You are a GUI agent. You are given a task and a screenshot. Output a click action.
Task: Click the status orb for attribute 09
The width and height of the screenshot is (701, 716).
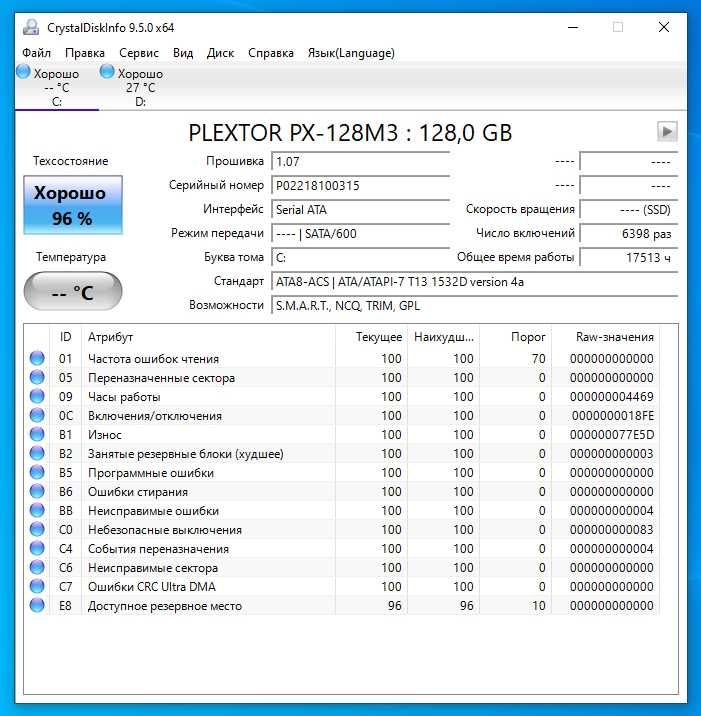click(x=37, y=396)
